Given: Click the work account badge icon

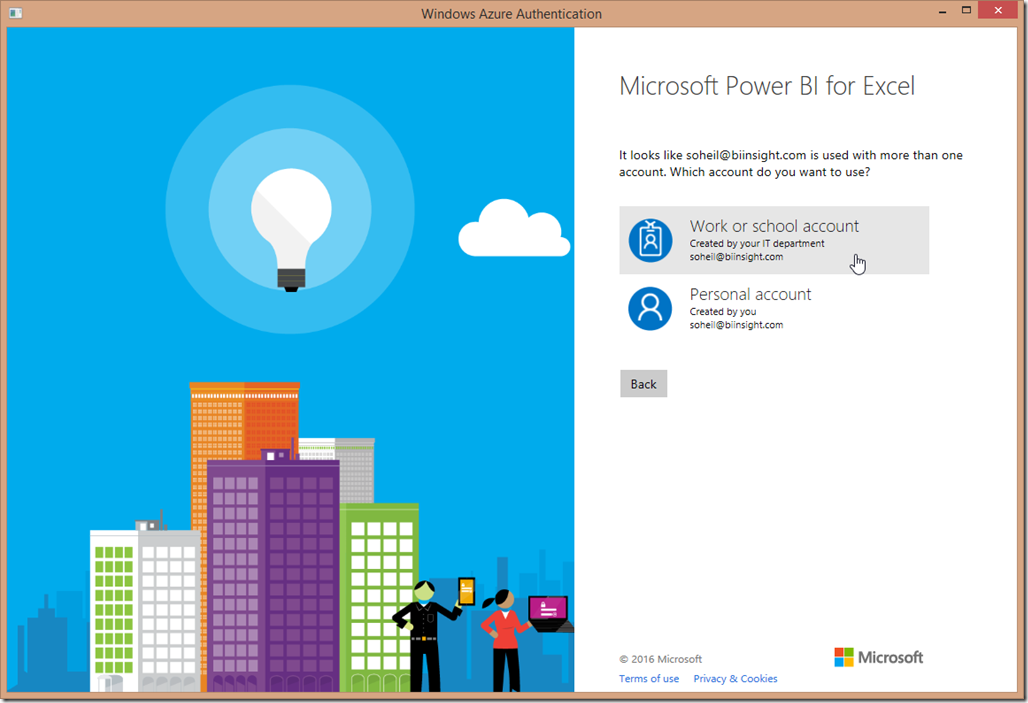Looking at the screenshot, I should [650, 241].
